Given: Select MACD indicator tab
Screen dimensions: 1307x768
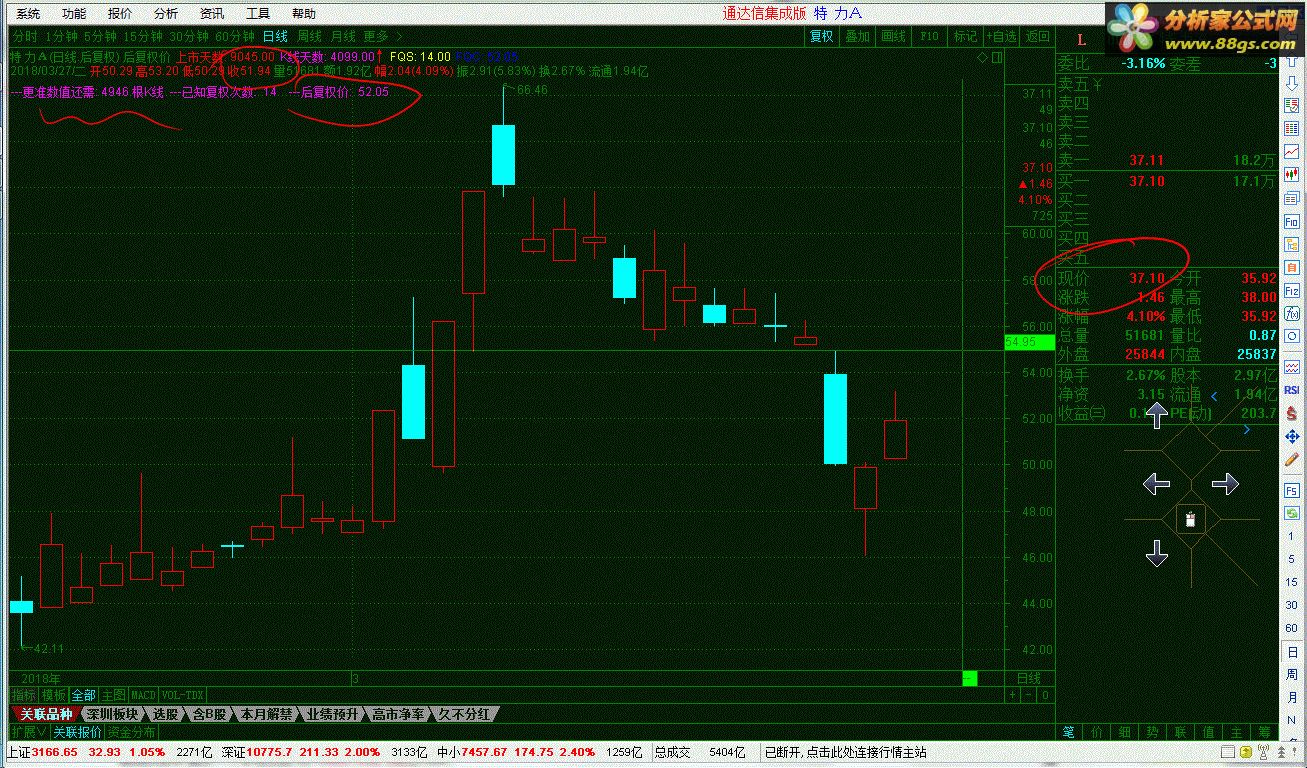Looking at the screenshot, I should coord(144,695).
